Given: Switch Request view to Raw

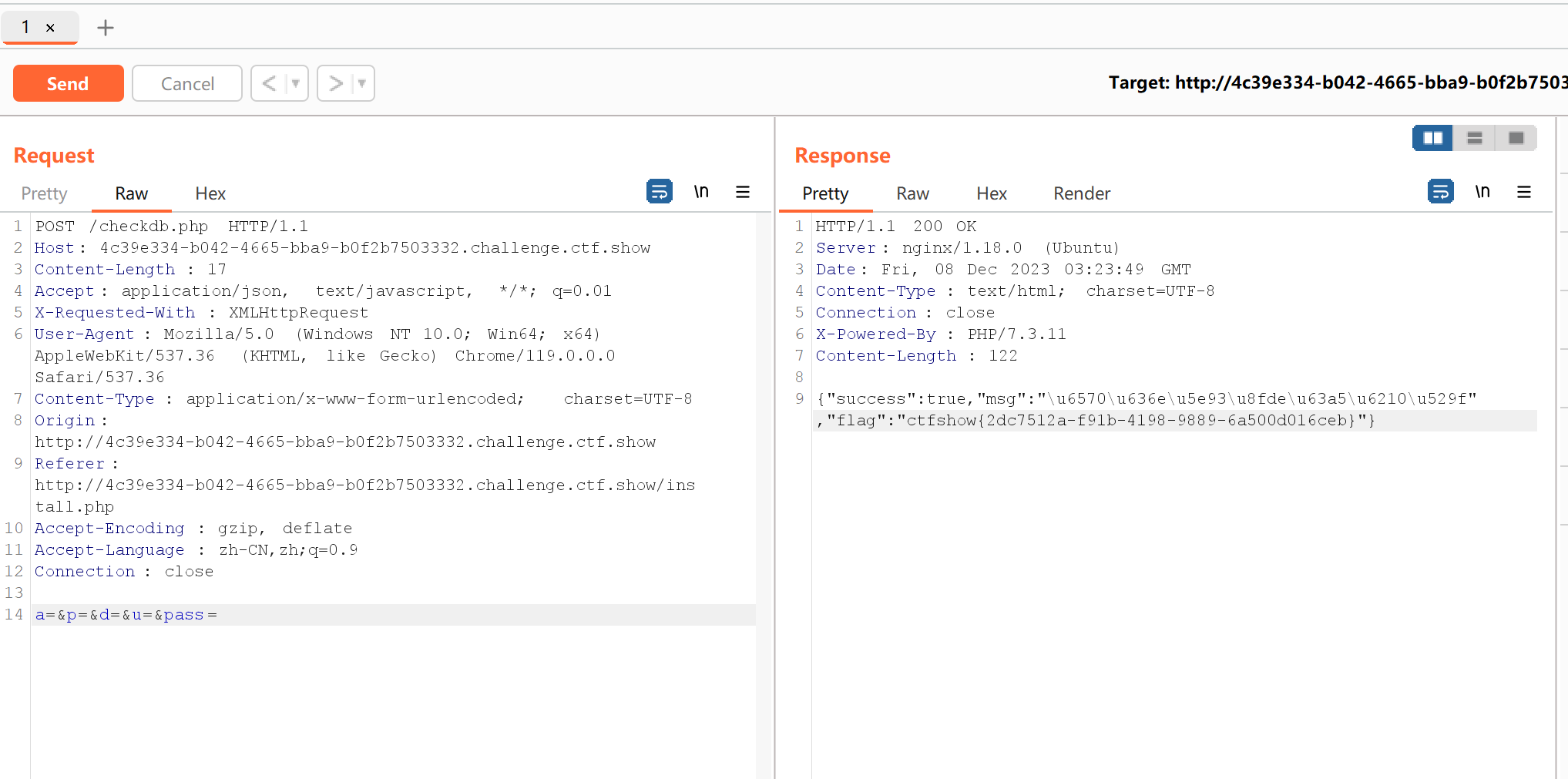Looking at the screenshot, I should pyautogui.click(x=132, y=193).
